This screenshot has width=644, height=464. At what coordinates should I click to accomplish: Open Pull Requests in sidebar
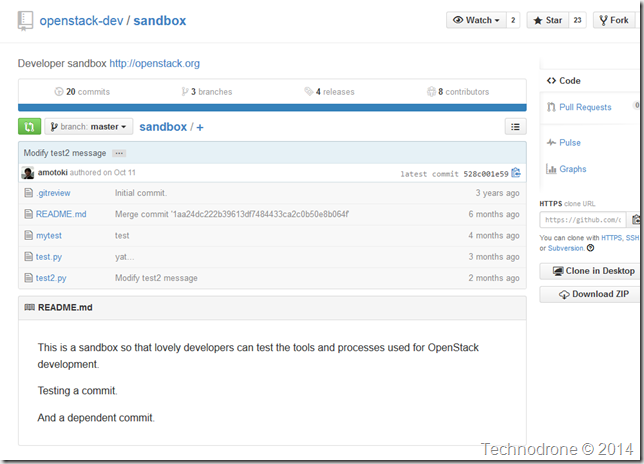pyautogui.click(x=585, y=107)
